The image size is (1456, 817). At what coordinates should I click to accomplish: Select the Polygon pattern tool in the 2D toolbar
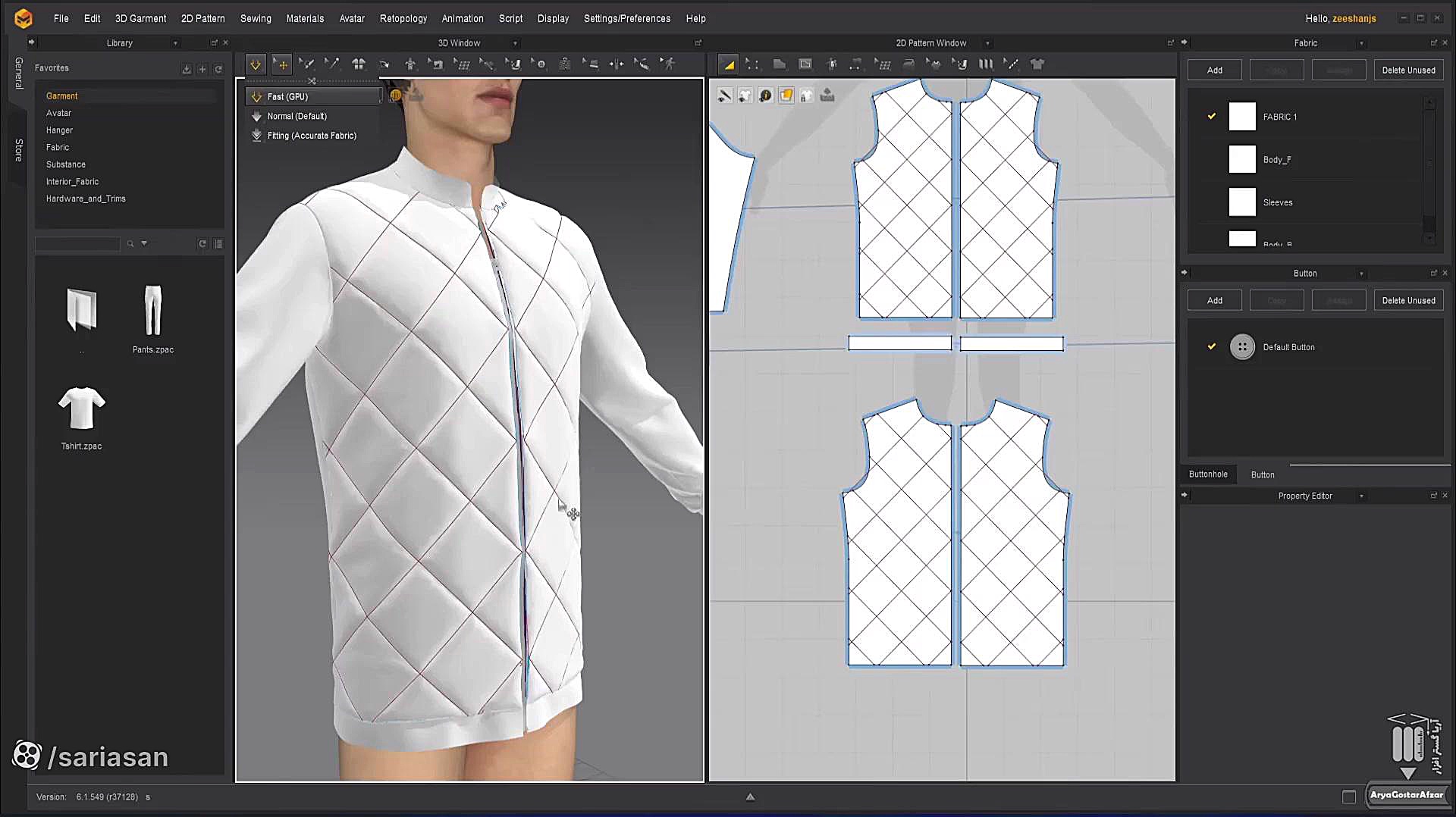[x=779, y=64]
